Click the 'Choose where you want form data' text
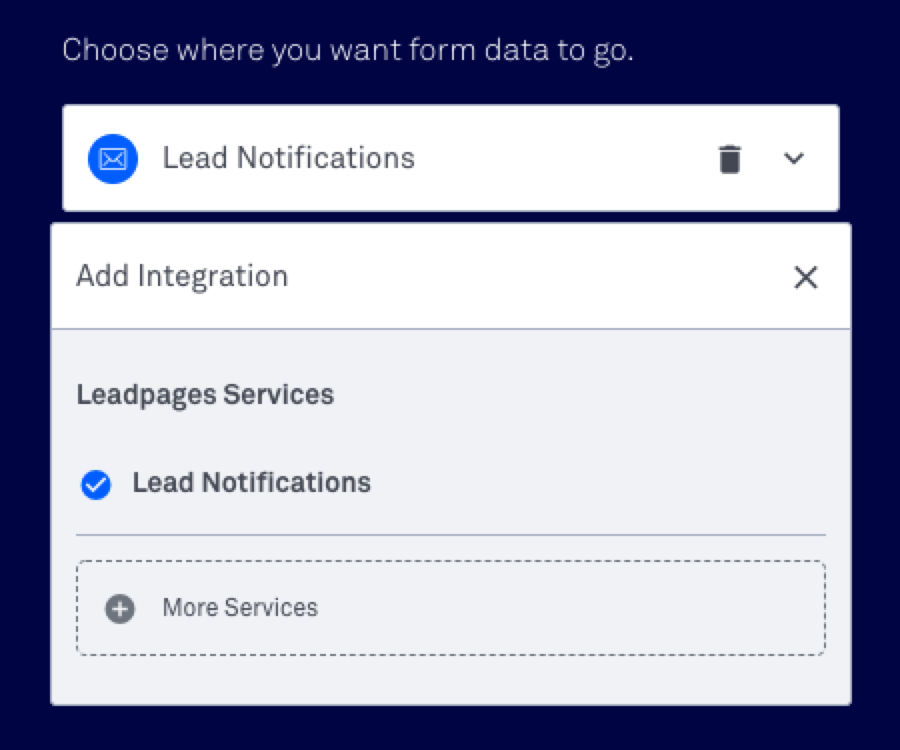 [x=348, y=50]
